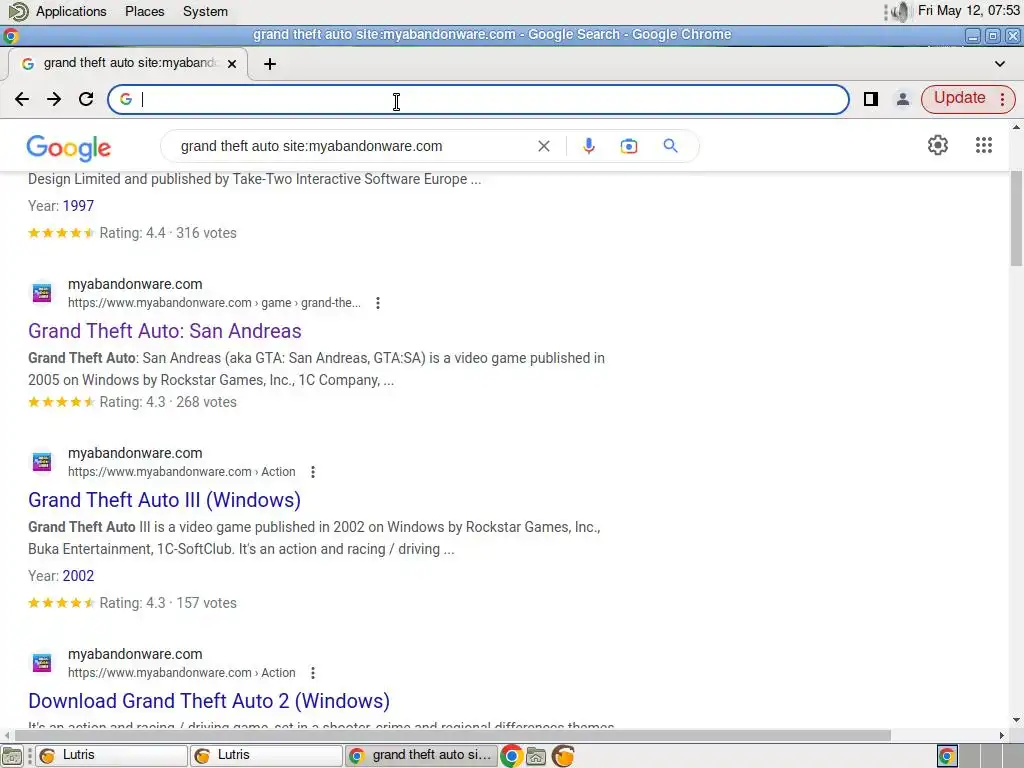1024x768 pixels.
Task: Open a new tab with the plus button
Action: 270,64
